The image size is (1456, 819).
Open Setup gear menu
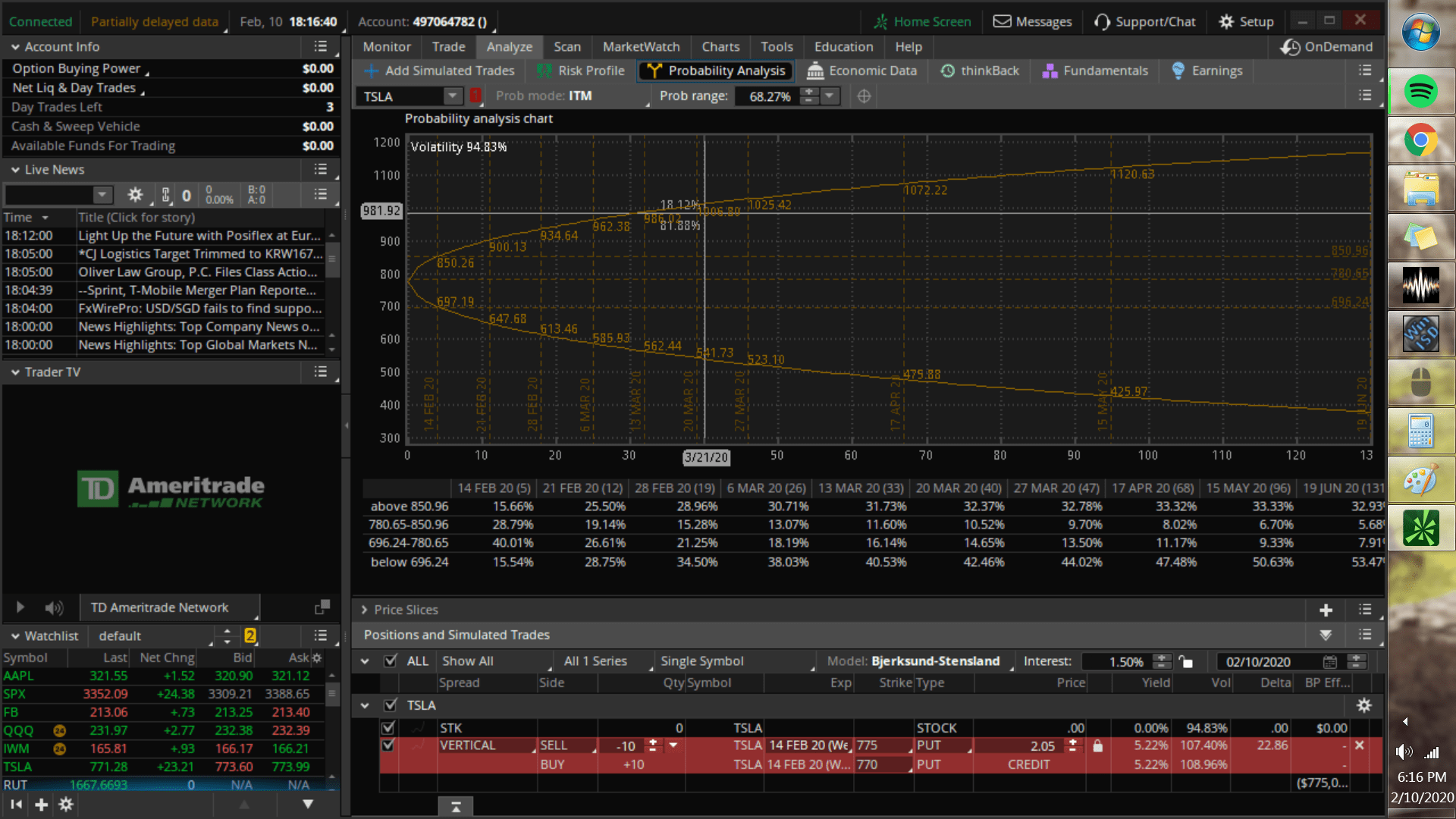1246,22
